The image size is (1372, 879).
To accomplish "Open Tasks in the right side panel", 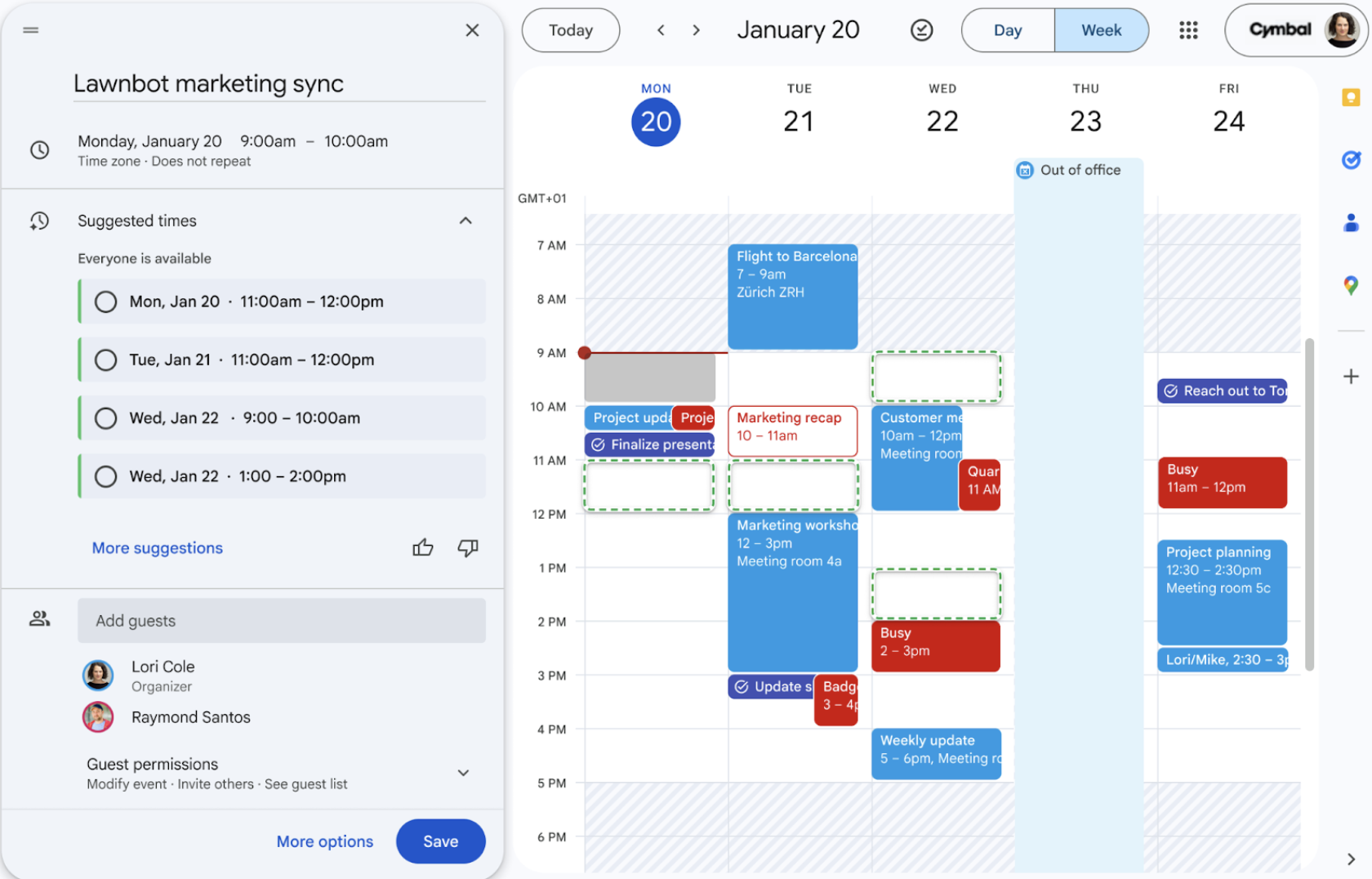I will (x=1352, y=160).
